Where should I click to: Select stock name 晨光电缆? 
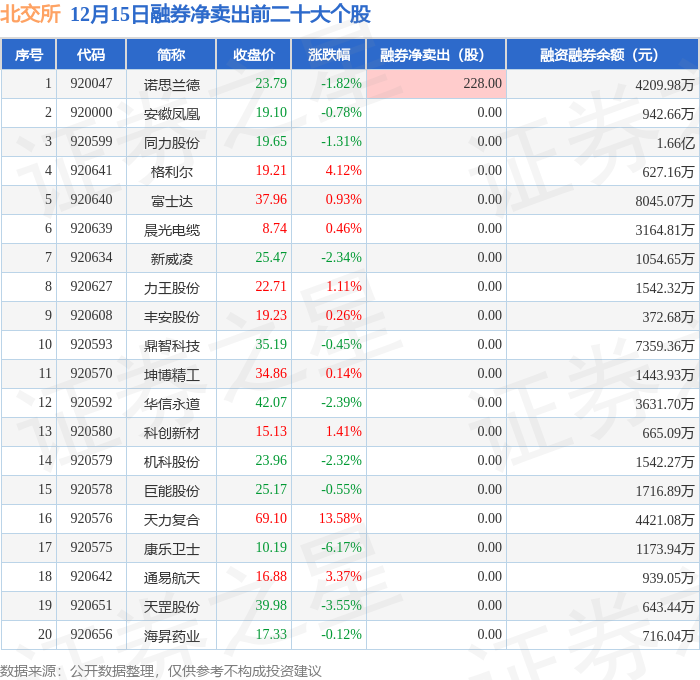[171, 229]
